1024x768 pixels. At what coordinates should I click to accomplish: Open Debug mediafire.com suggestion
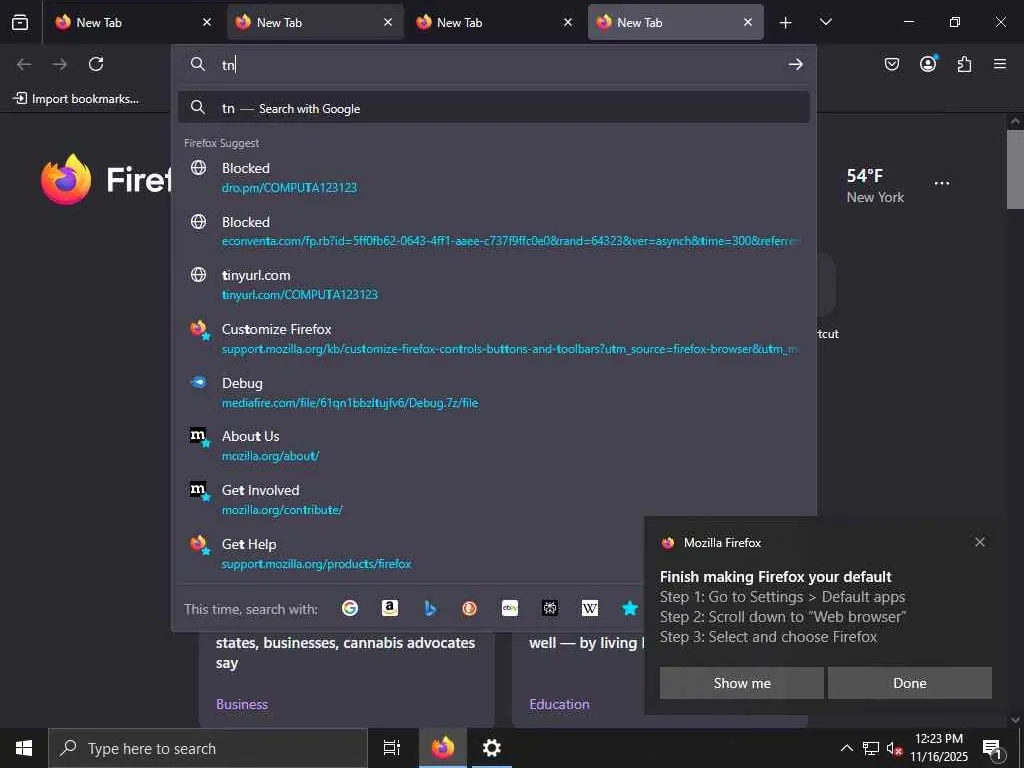(x=494, y=392)
